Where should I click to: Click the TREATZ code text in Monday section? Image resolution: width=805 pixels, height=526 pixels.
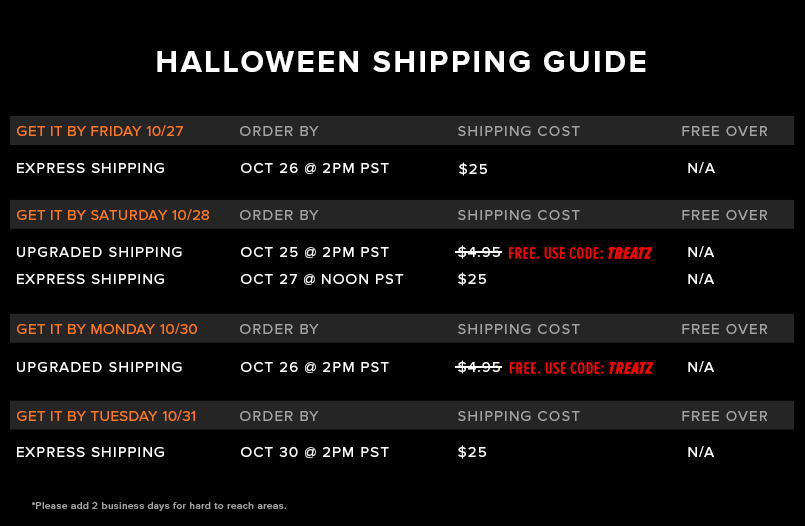[x=630, y=368]
